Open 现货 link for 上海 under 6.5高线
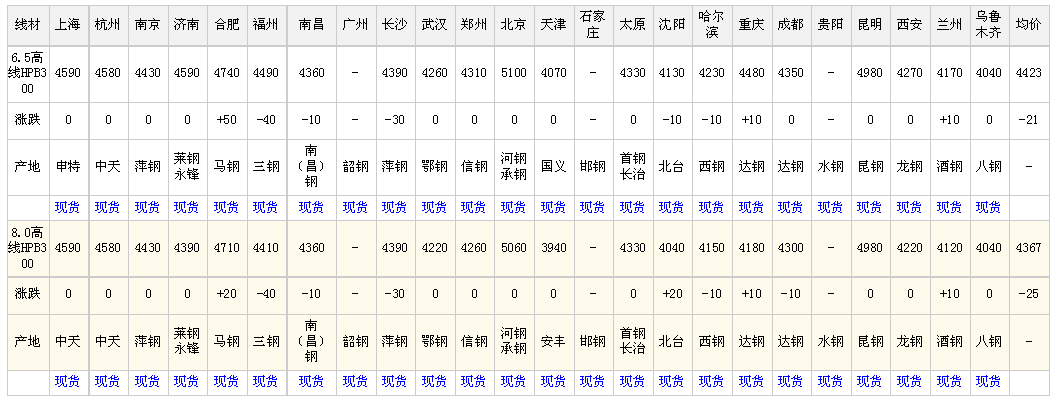1056x404 pixels. (68, 207)
